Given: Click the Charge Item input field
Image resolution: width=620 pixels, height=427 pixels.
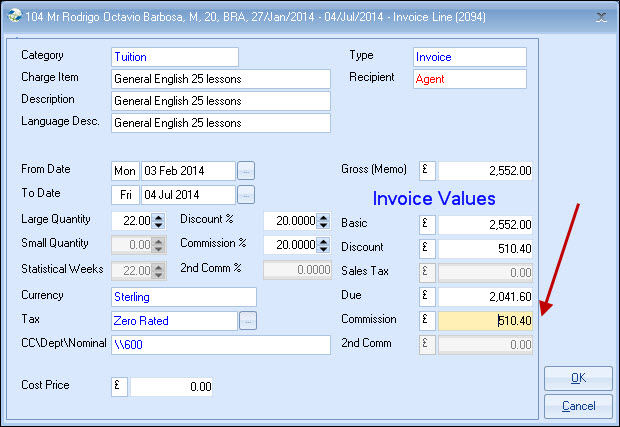Looking at the screenshot, I should [x=221, y=79].
